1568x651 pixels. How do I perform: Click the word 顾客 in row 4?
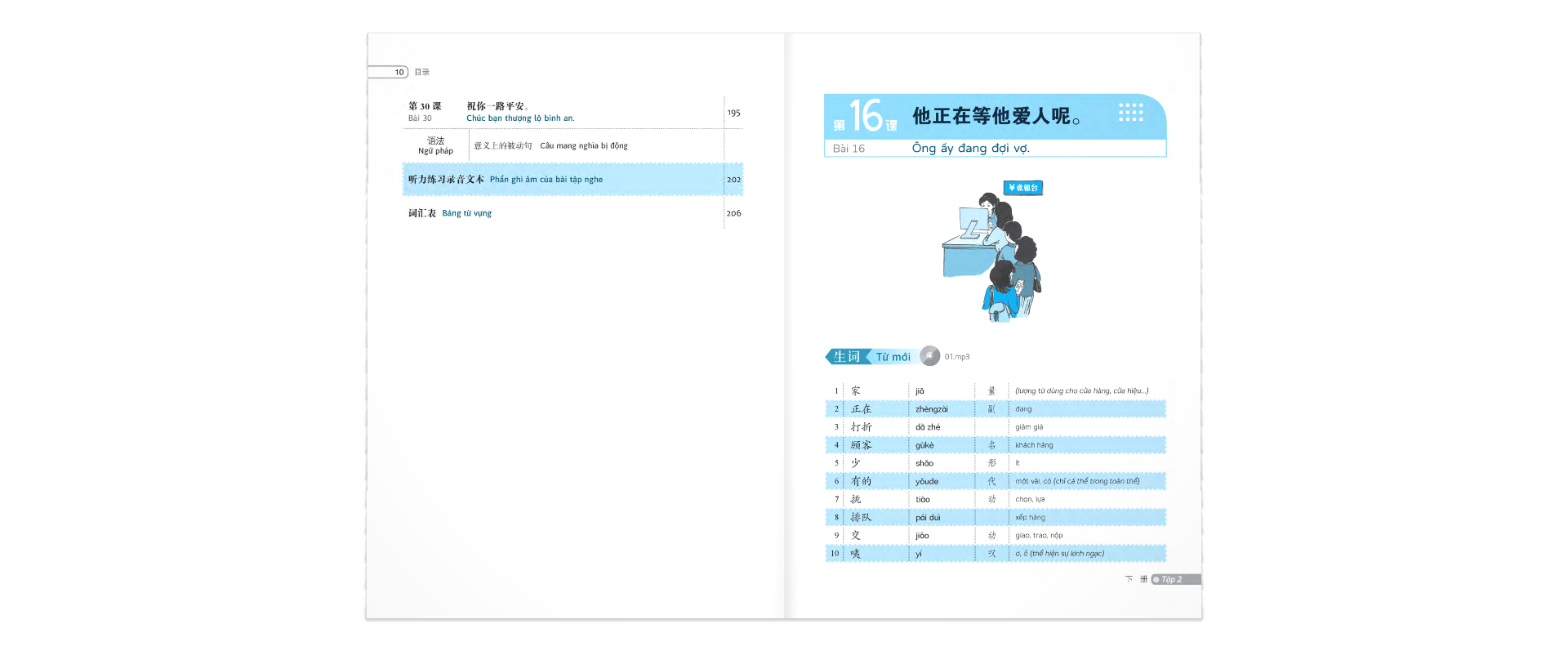[862, 445]
